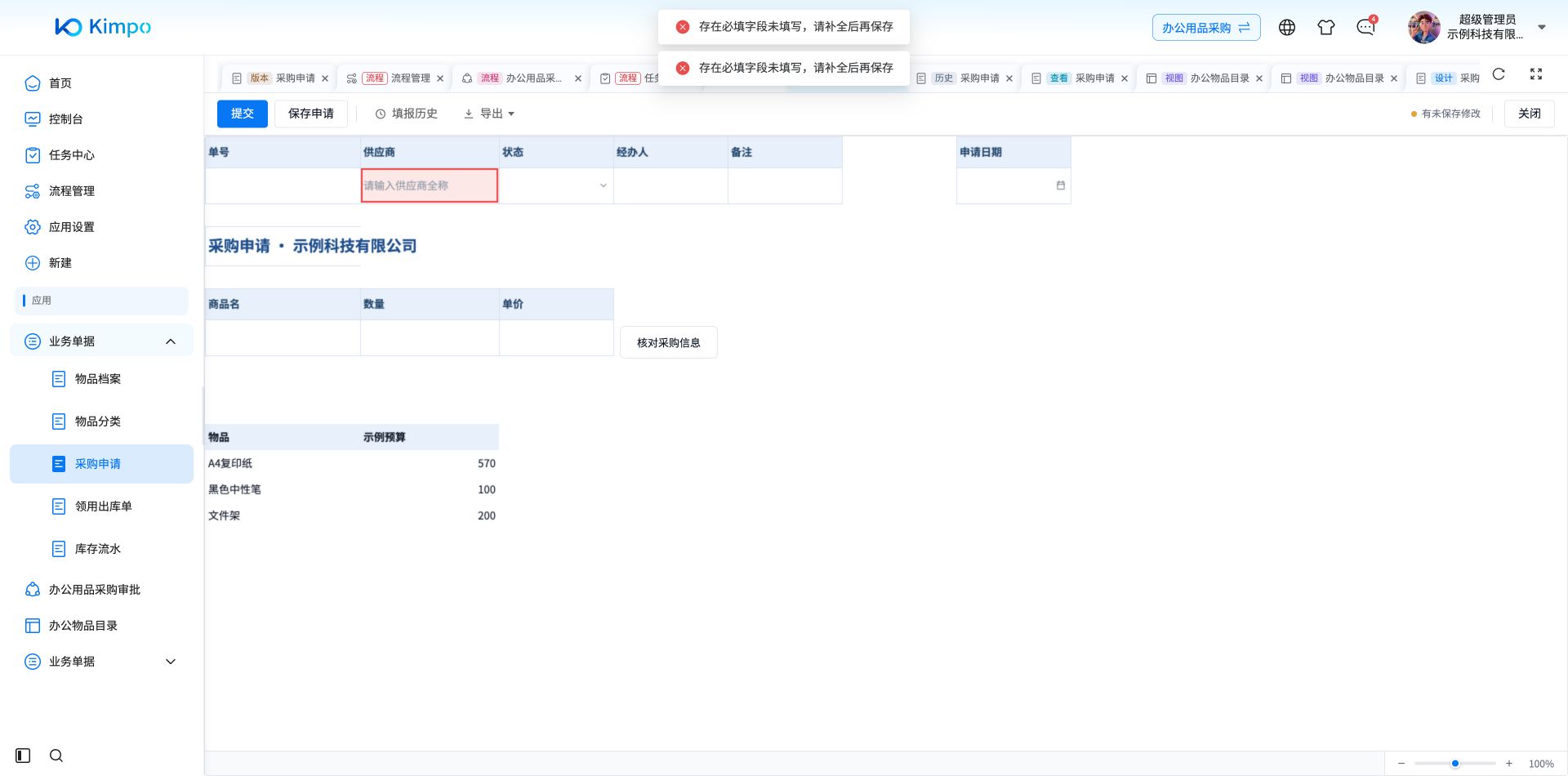Switch to the 流程 办公用品采... tab

pos(521,78)
